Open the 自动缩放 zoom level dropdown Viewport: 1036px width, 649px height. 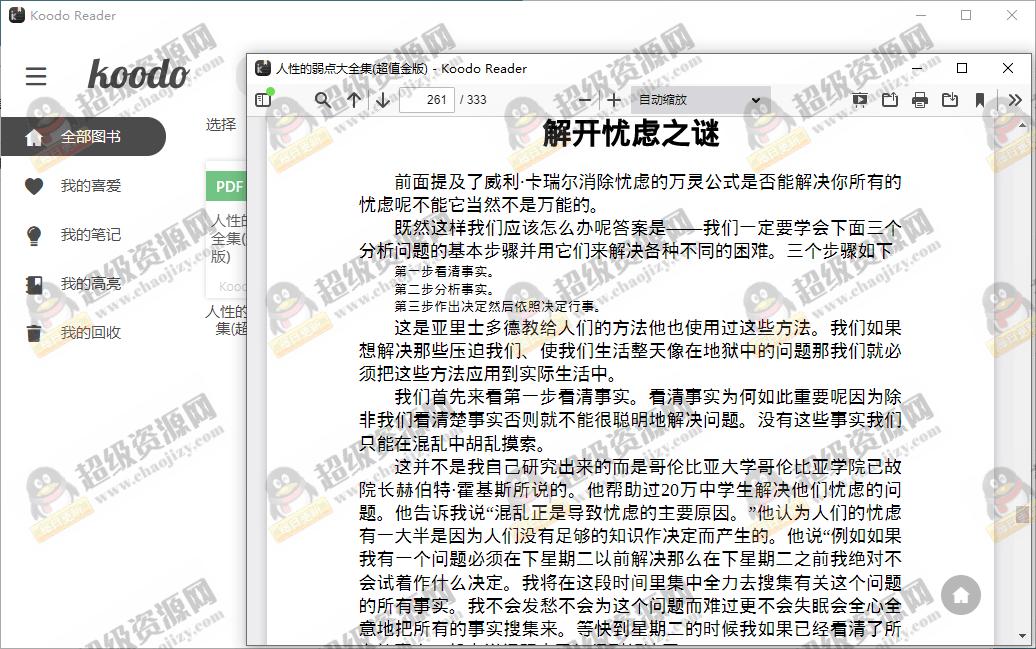[x=697, y=100]
